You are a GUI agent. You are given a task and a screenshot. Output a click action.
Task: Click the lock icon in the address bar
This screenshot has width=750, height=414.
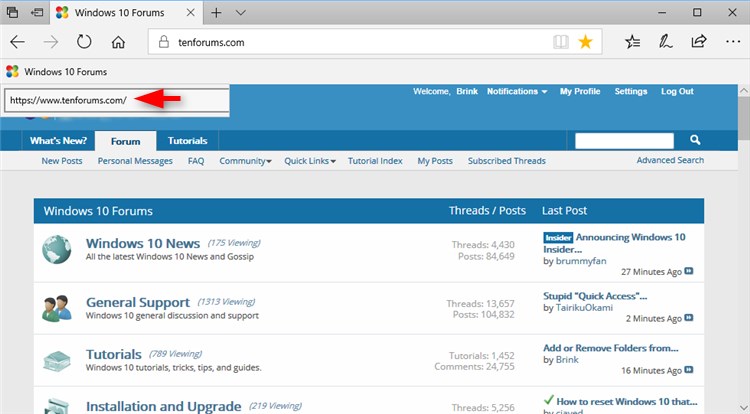pos(164,42)
